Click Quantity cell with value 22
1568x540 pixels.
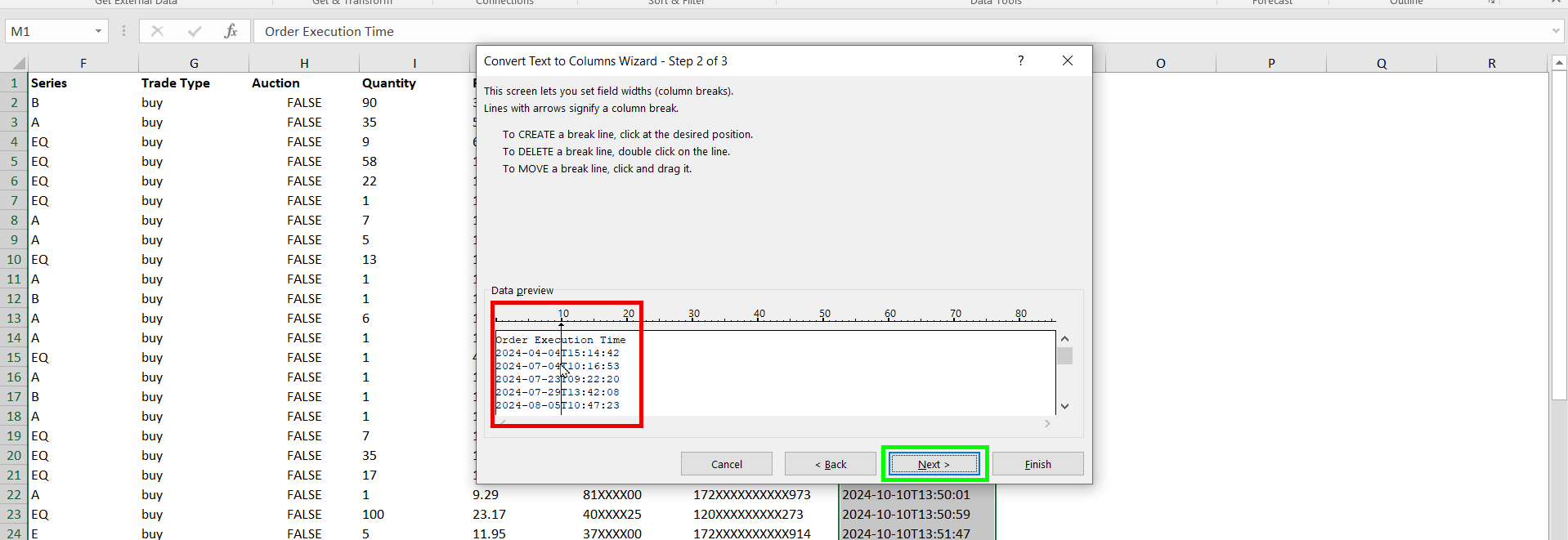(x=414, y=181)
